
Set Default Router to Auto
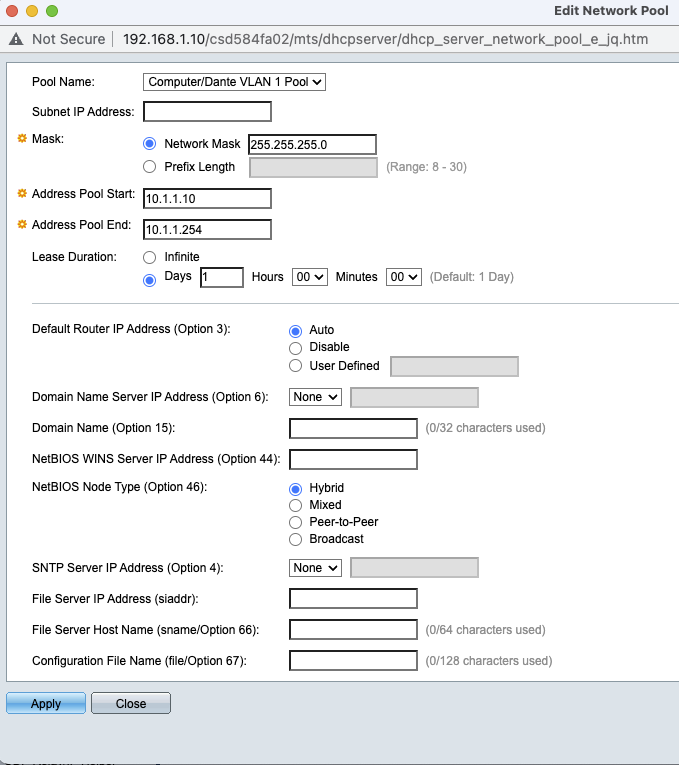(x=295, y=331)
